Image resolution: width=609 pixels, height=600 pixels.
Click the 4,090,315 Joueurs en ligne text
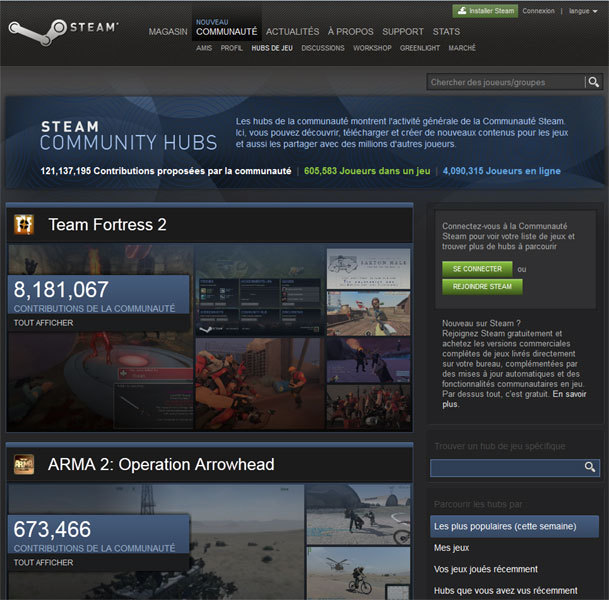tap(501, 171)
